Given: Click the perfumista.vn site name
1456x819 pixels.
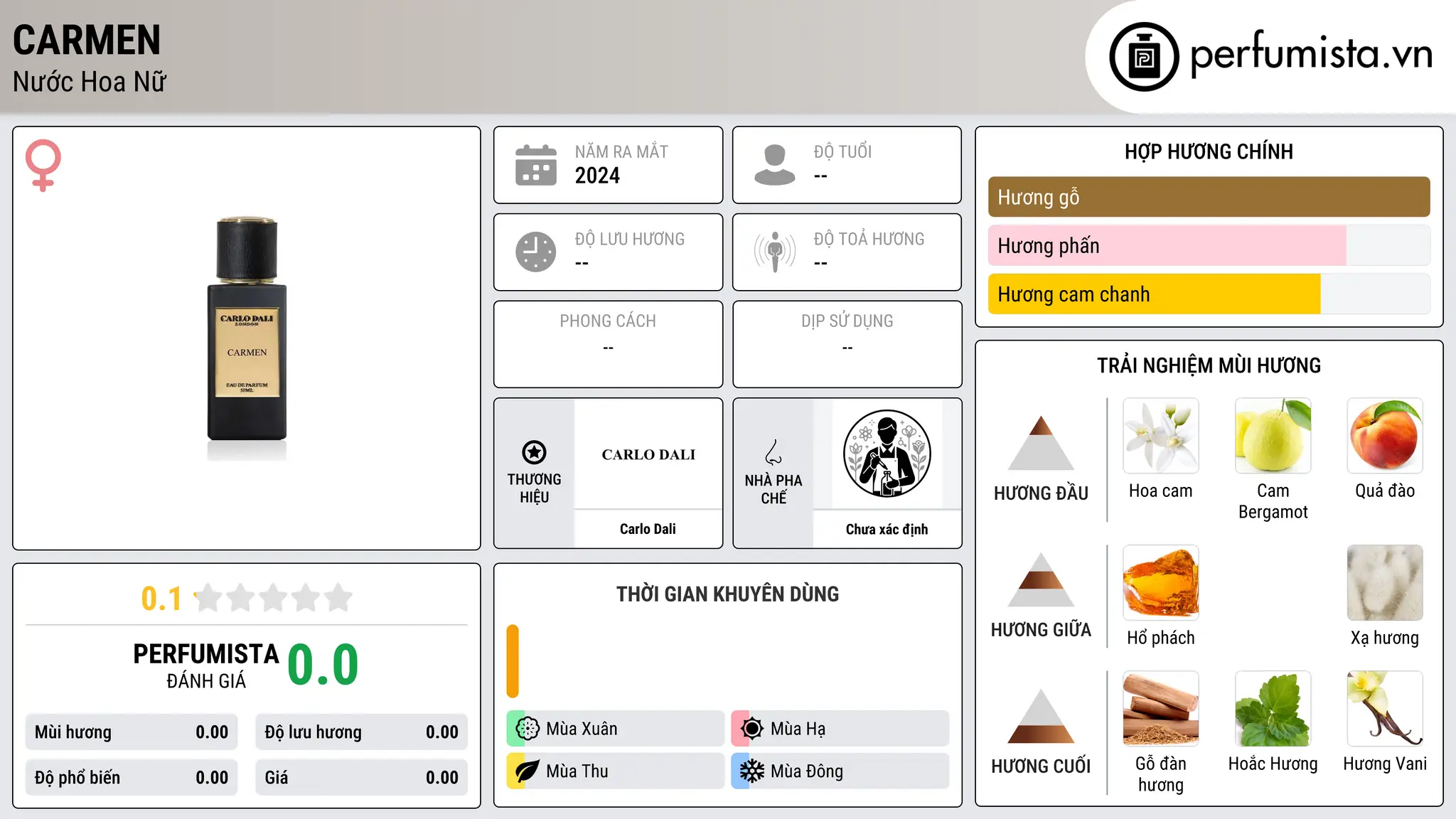Looking at the screenshot, I should pyautogui.click(x=1312, y=54).
